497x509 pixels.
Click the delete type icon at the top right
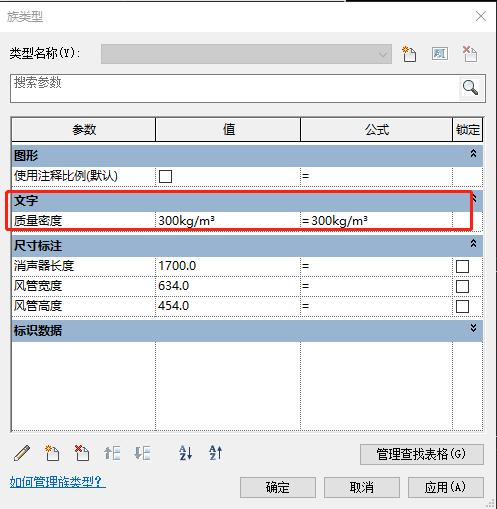(x=470, y=54)
